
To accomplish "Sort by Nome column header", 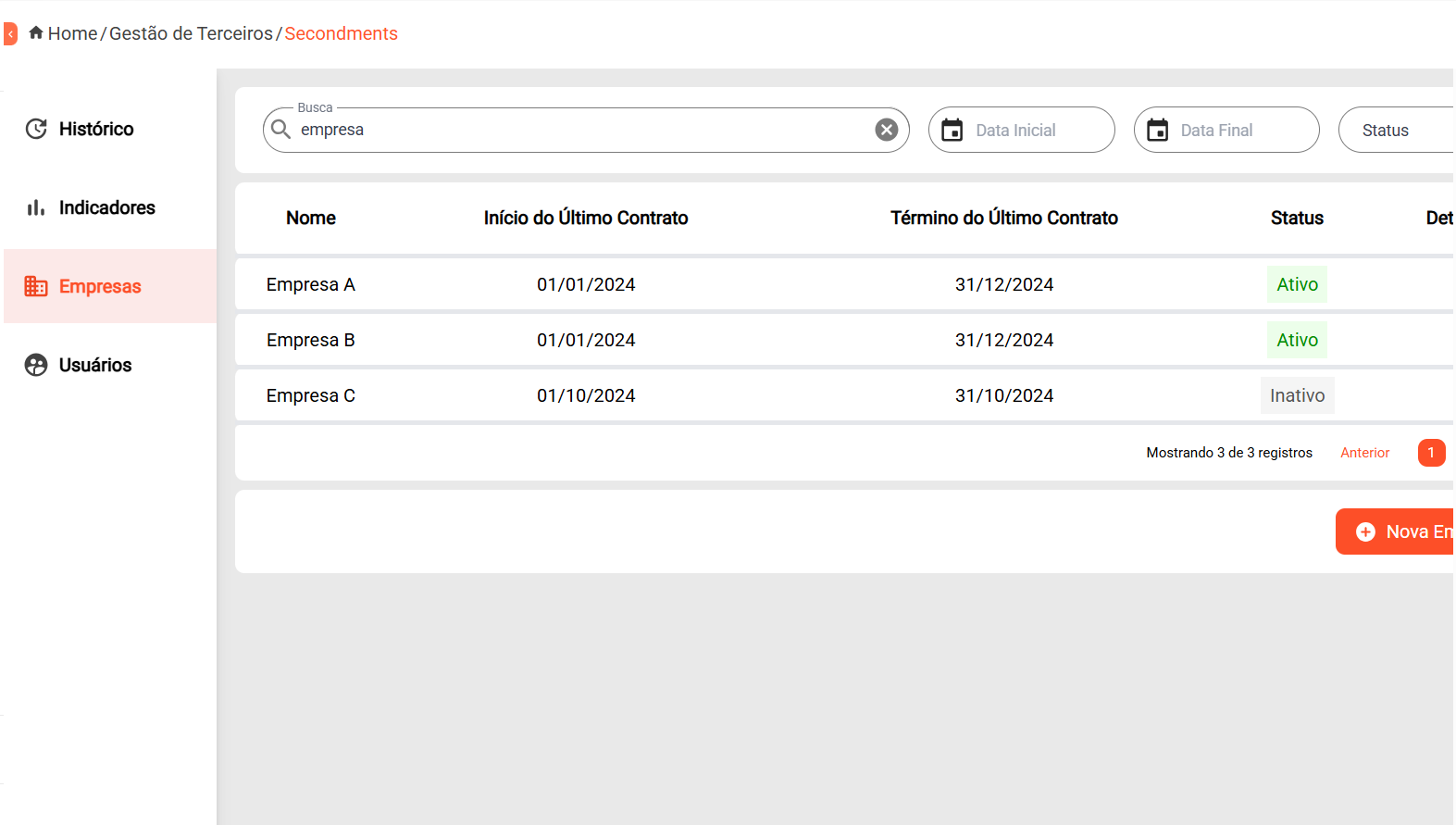I will 311,218.
